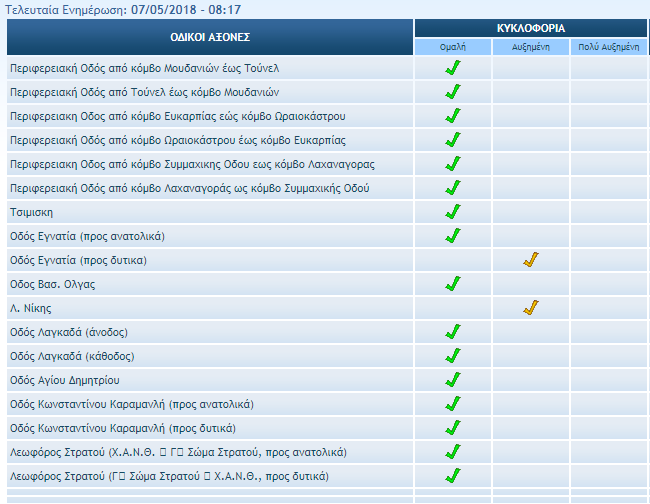Click green checkmark for Τσιμισκη row

point(452,212)
